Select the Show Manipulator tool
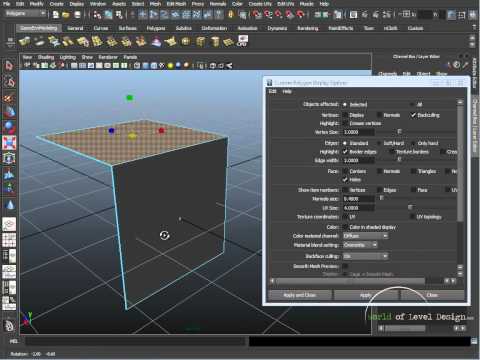 pyautogui.click(x=9, y=188)
